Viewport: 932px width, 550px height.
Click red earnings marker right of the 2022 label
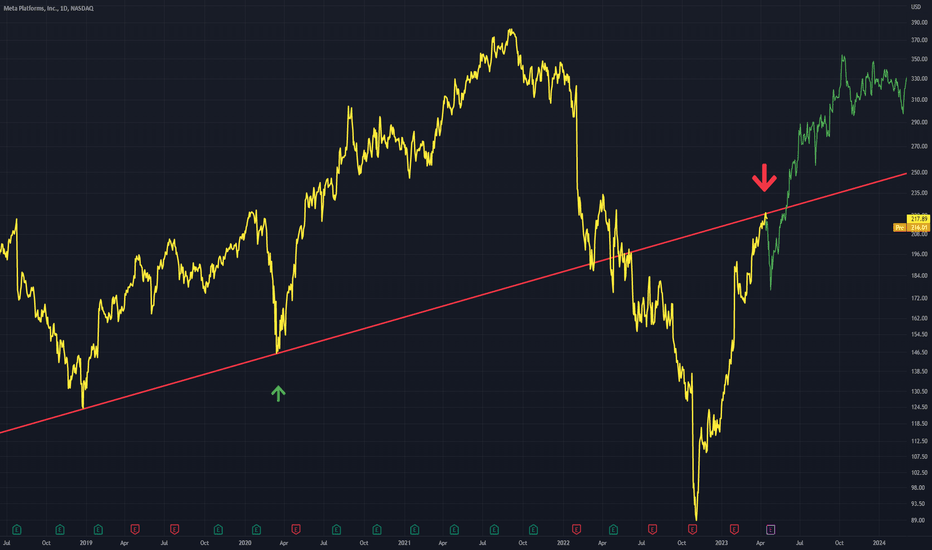click(x=576, y=529)
